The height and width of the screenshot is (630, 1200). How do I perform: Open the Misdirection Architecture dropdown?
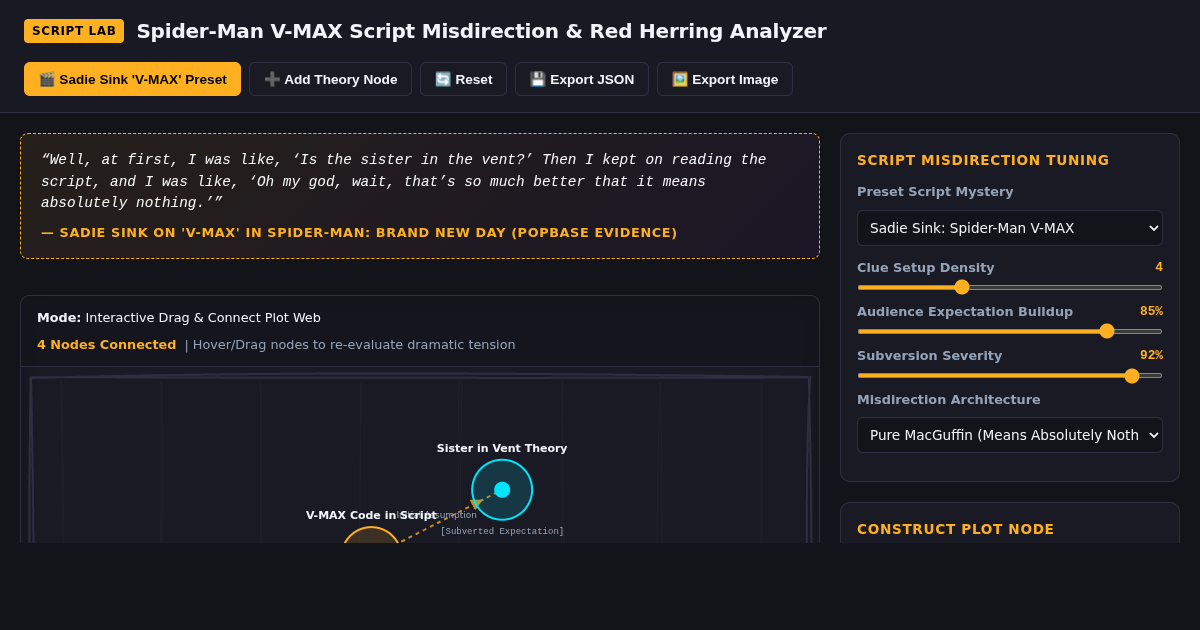tap(1010, 435)
